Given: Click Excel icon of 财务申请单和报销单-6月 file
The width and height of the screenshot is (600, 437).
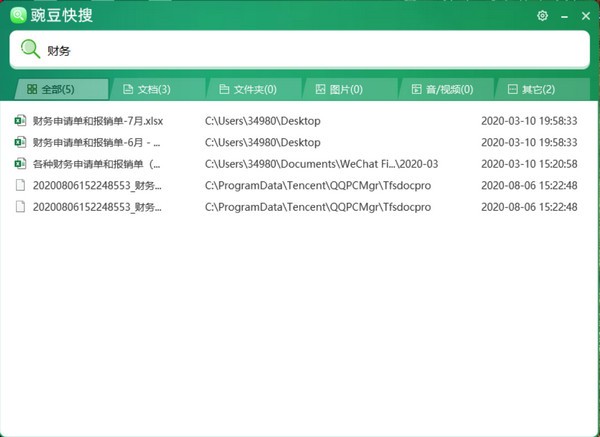Looking at the screenshot, I should click(20, 142).
